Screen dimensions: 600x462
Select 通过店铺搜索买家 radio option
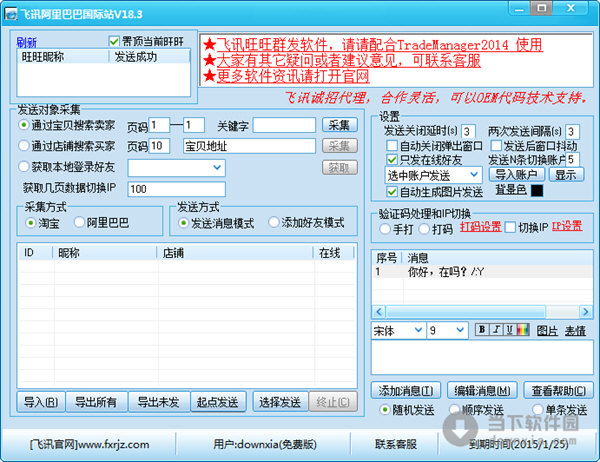pyautogui.click(x=24, y=146)
